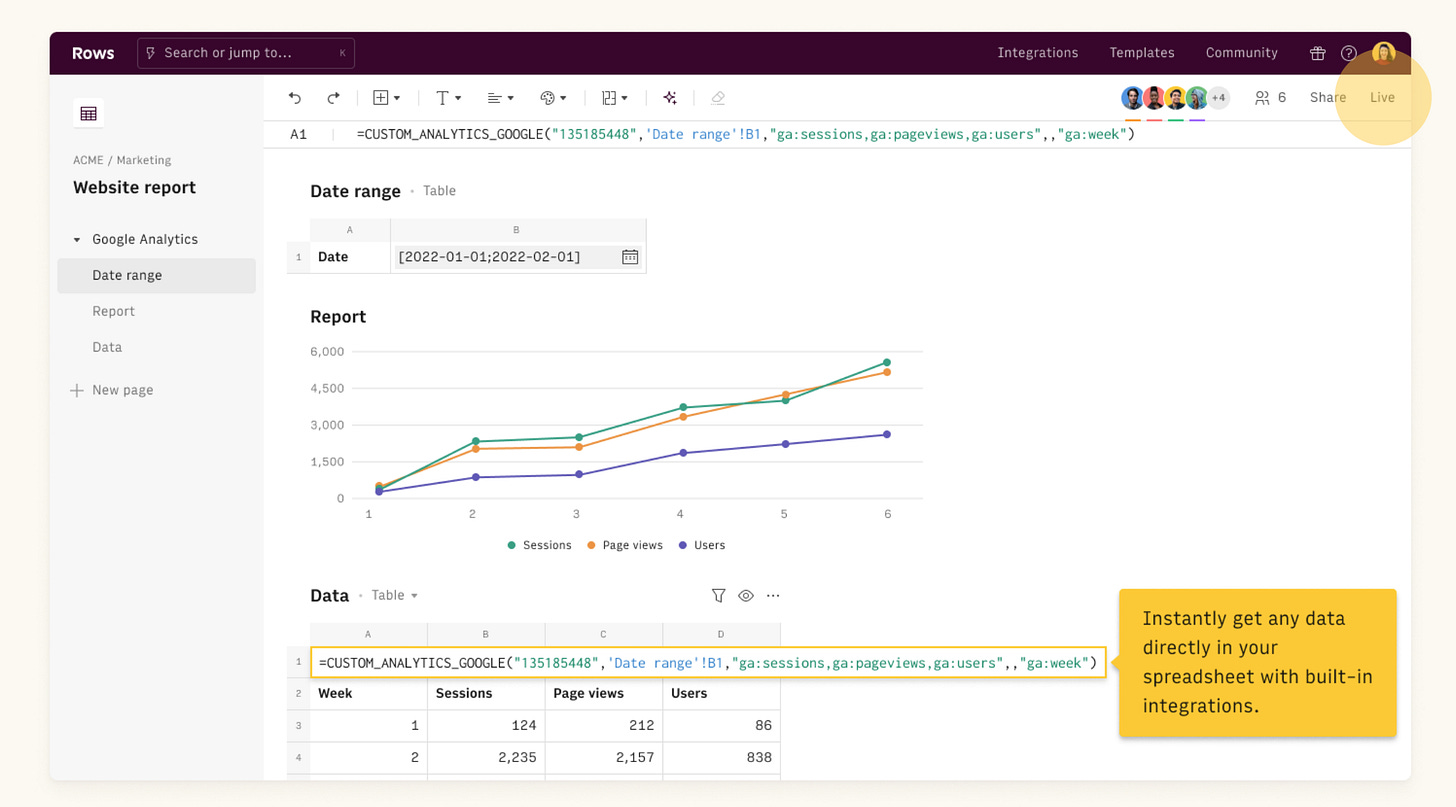The image size is (1456, 807).
Task: Toggle the eye visibility icon
Action: point(745,595)
